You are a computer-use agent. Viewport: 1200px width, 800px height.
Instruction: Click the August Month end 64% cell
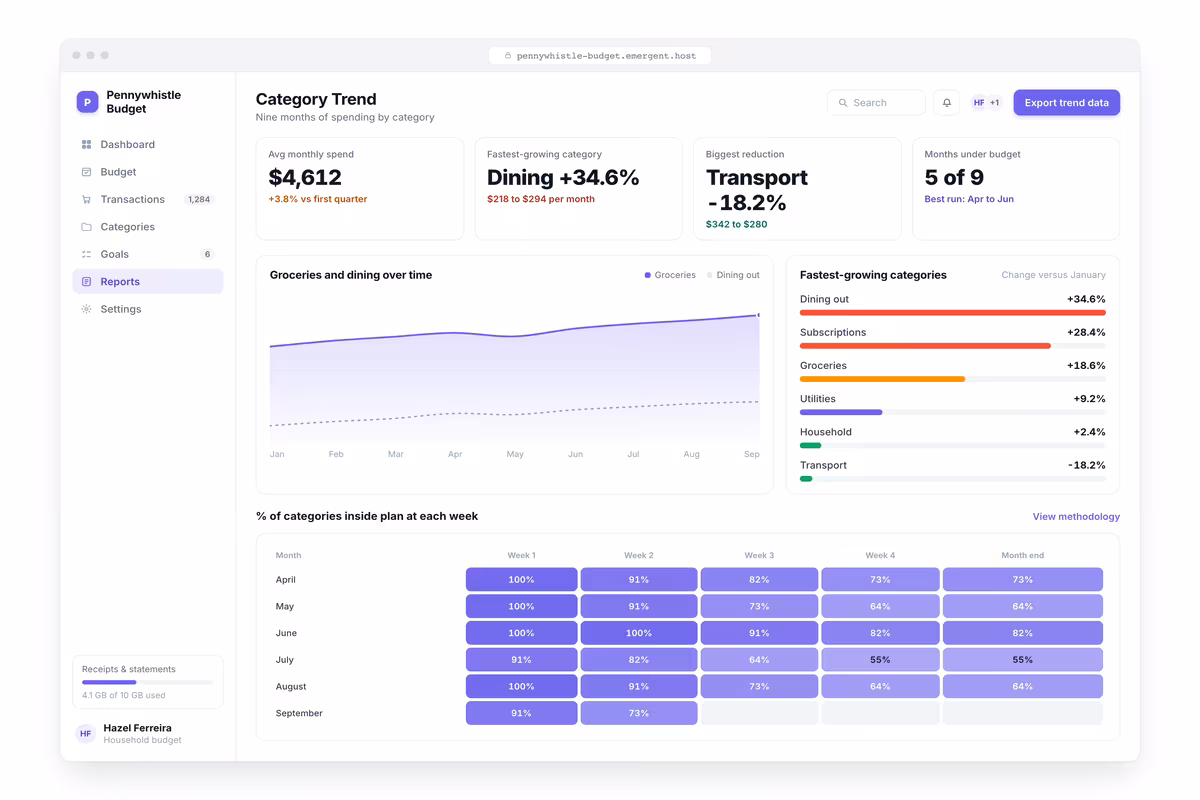point(1023,687)
